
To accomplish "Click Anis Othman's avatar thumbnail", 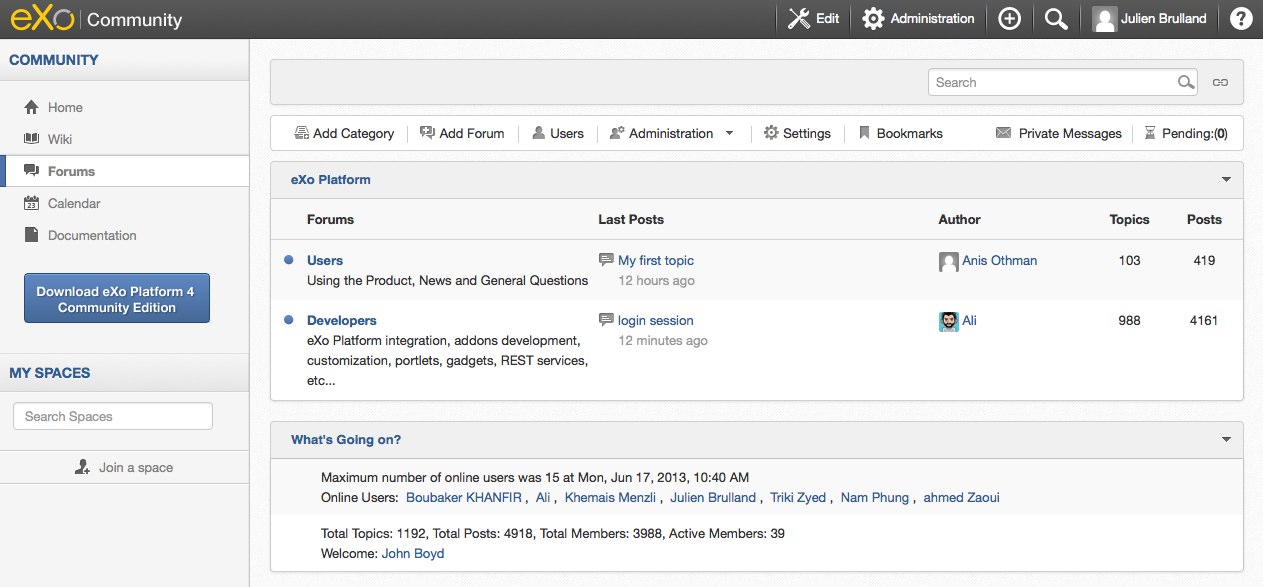I will point(949,262).
